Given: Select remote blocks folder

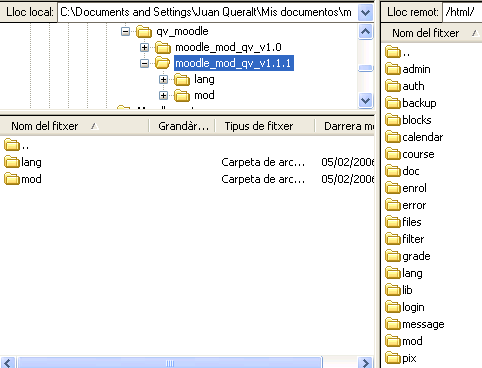Looking at the screenshot, I should (408, 120).
